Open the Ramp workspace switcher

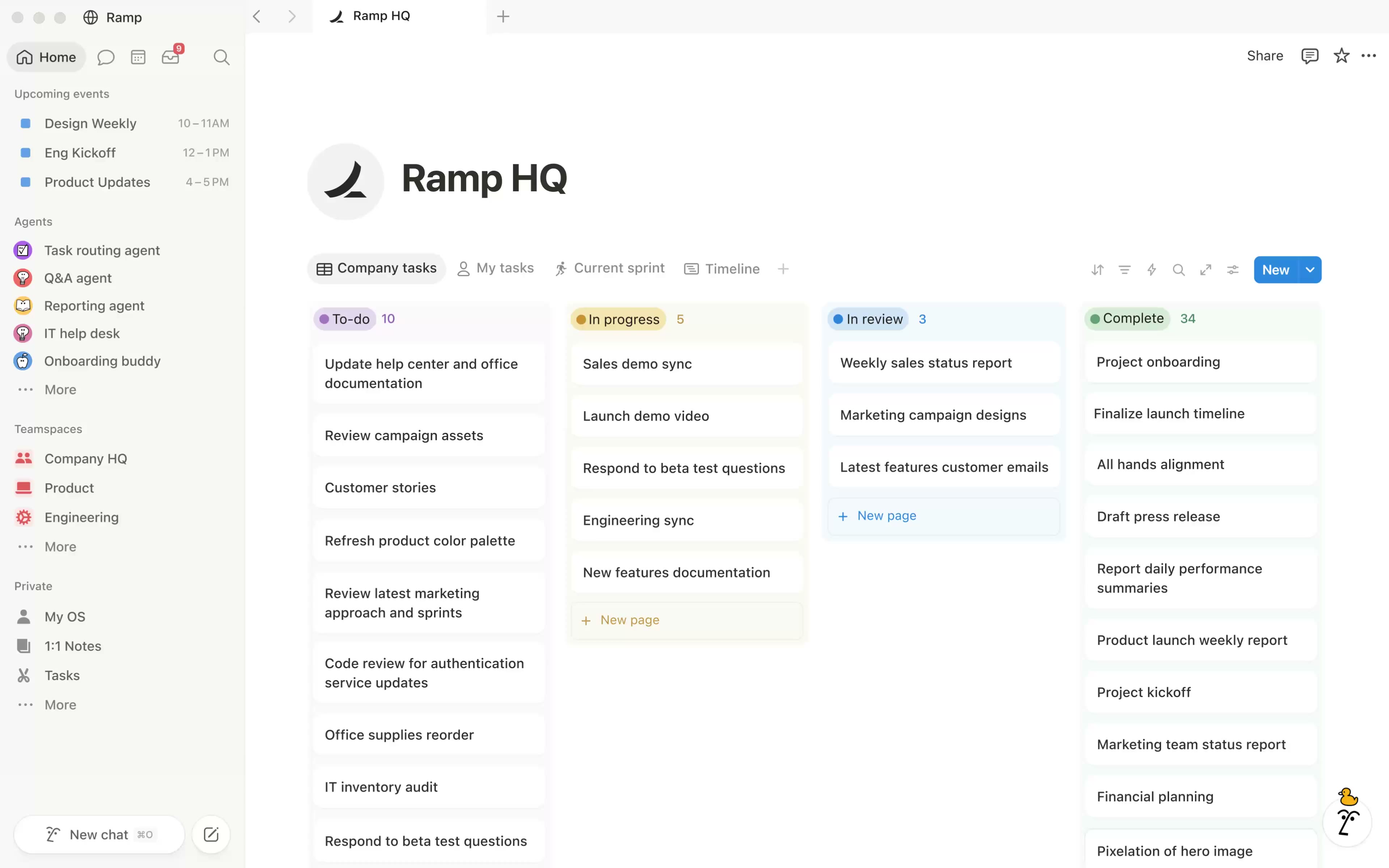112,17
